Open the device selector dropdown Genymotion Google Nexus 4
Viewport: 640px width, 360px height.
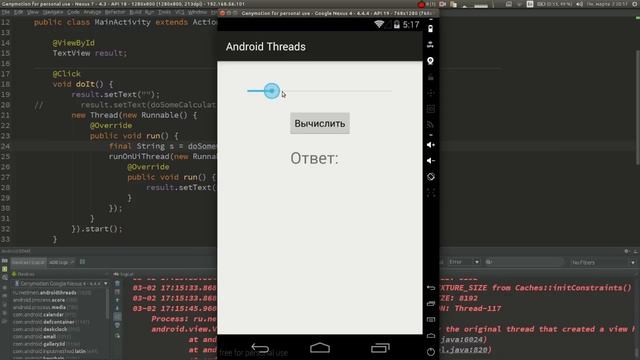(x=61, y=283)
